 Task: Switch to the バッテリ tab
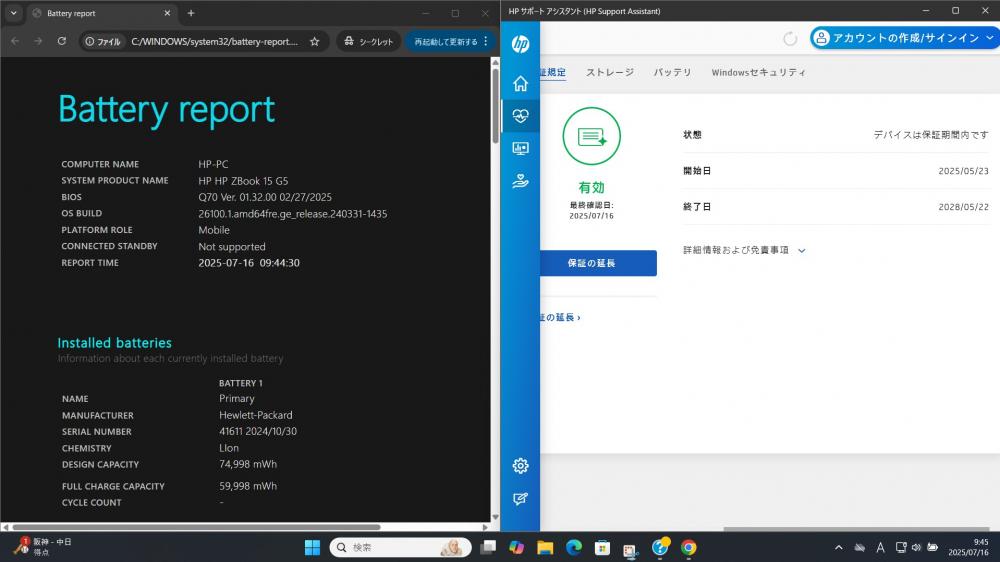click(x=672, y=73)
